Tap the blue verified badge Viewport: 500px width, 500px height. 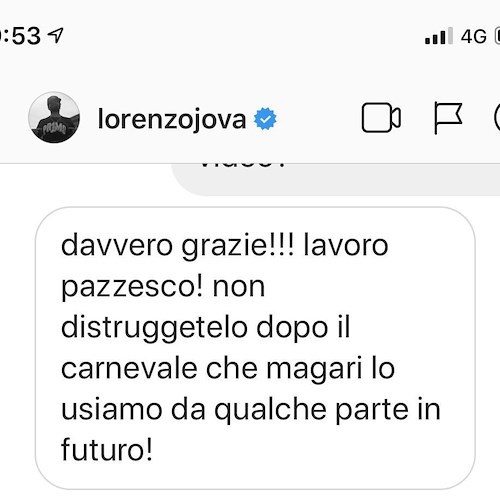tap(265, 119)
